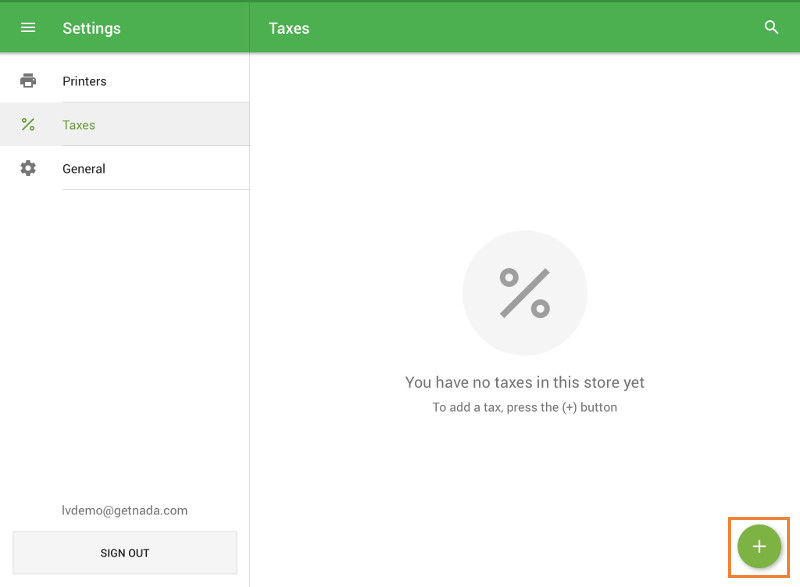800x587 pixels.
Task: Click the search icon in the Taxes toolbar
Action: tap(771, 28)
